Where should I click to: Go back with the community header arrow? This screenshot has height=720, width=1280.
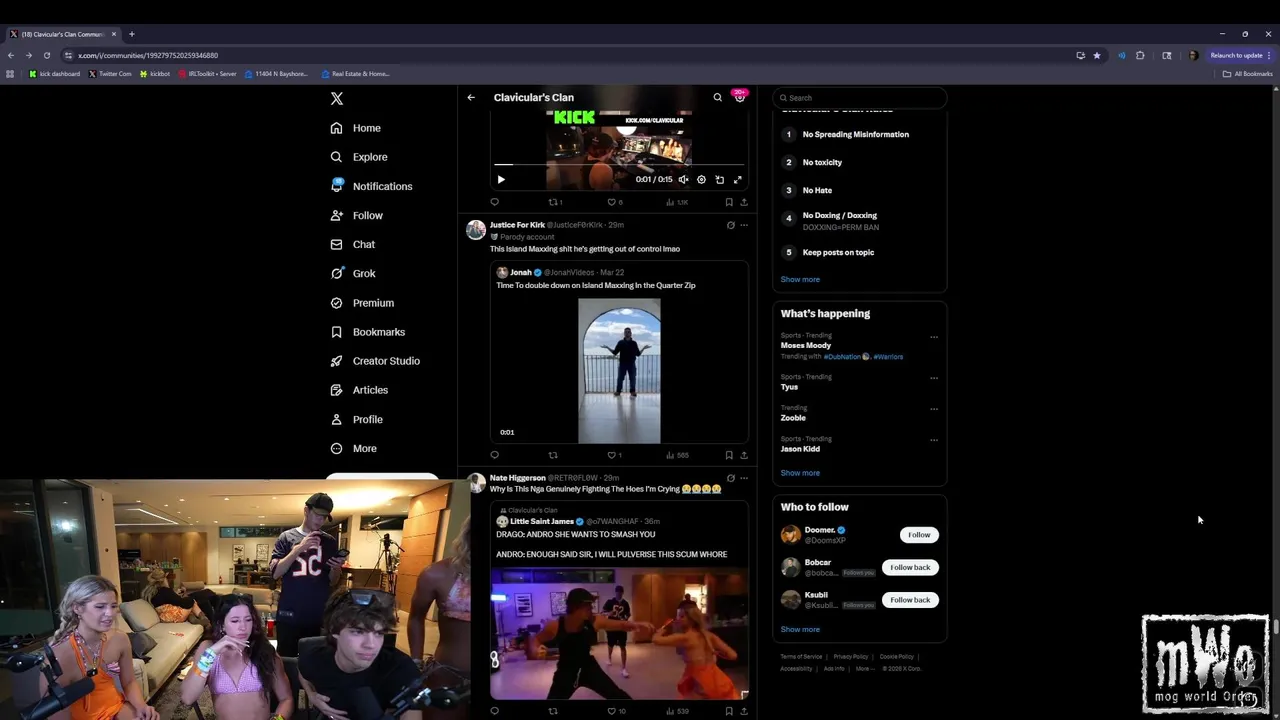point(471,97)
